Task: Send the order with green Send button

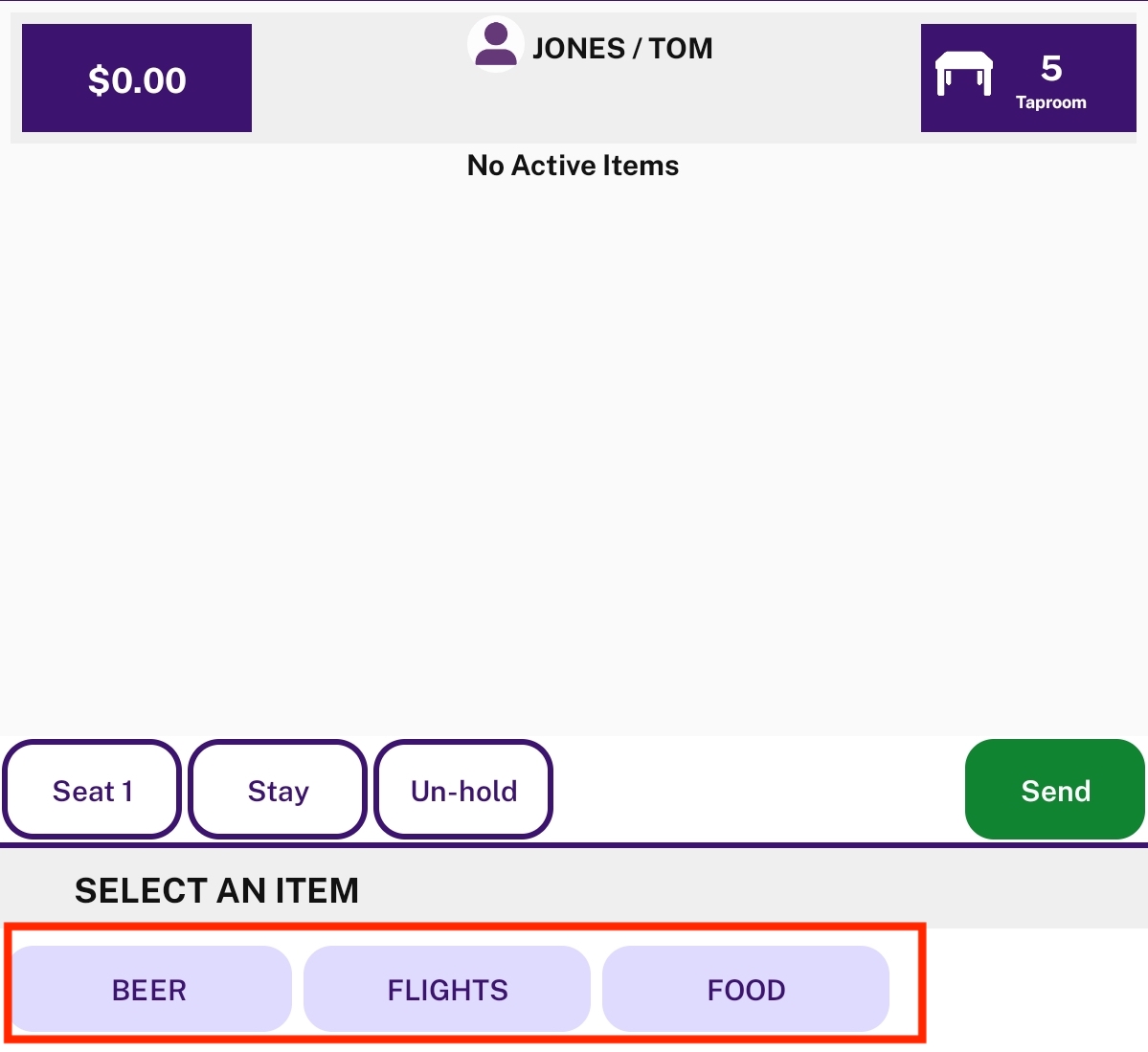Action: [1055, 790]
